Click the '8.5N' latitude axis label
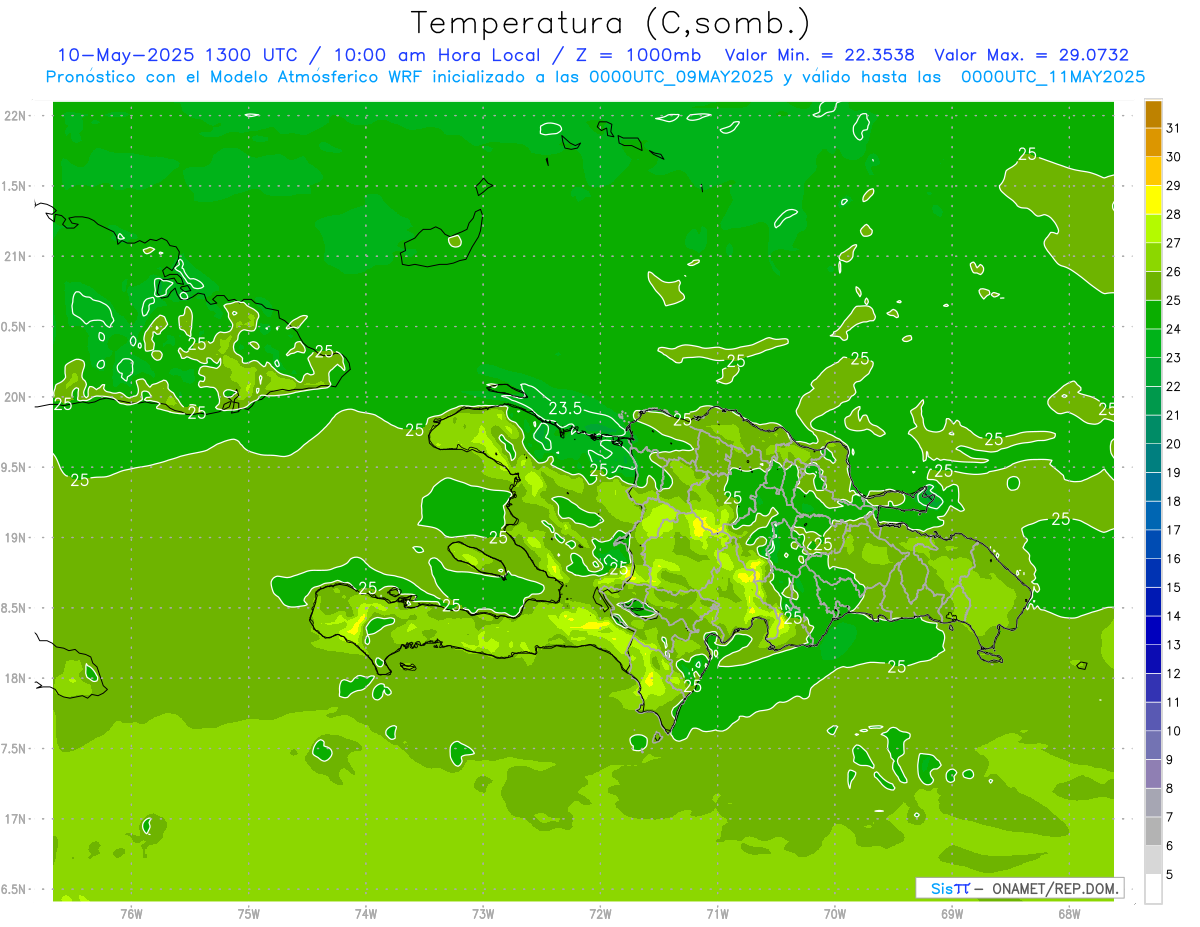Image resolution: width=1200 pixels, height=927 pixels. tap(14, 609)
